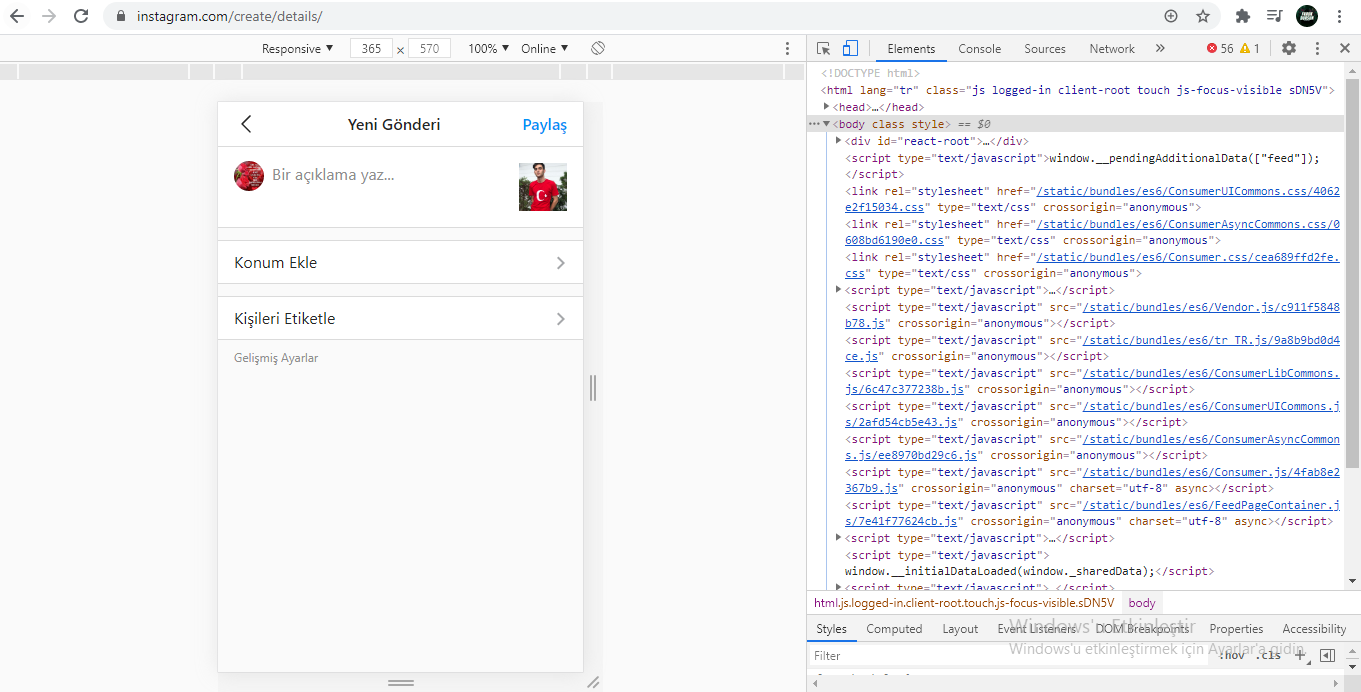Image resolution: width=1361 pixels, height=692 pixels.
Task: Rotate the device viewport
Action: click(x=598, y=48)
